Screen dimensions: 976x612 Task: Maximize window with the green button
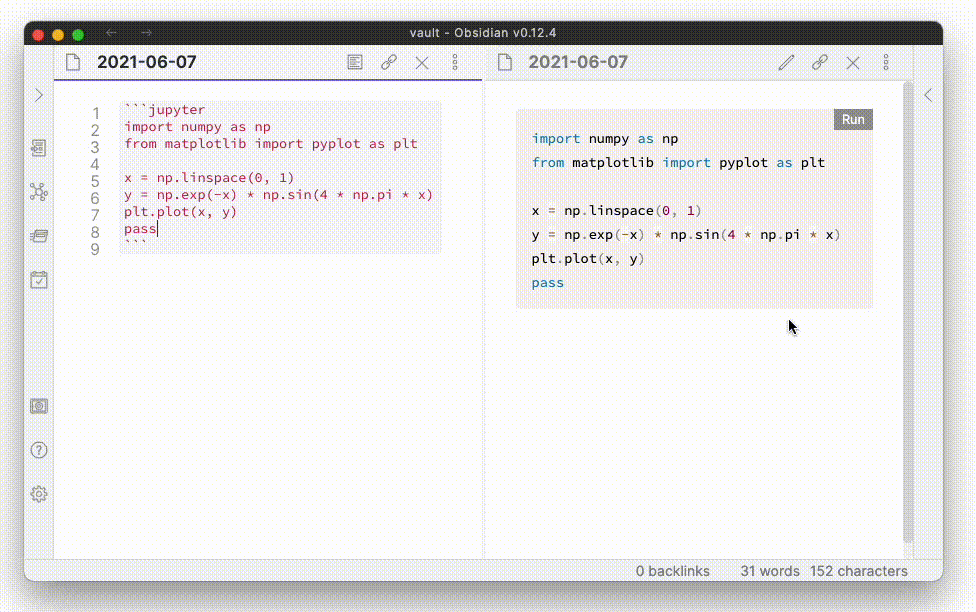coord(78,35)
